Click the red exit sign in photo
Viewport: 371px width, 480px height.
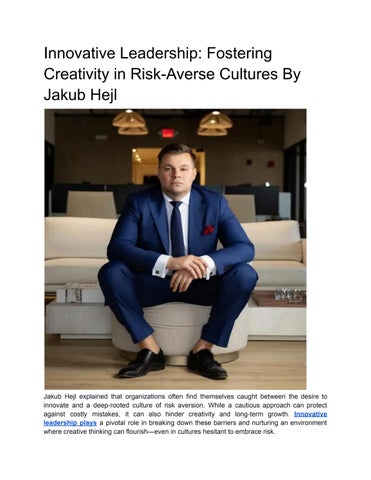[167, 133]
